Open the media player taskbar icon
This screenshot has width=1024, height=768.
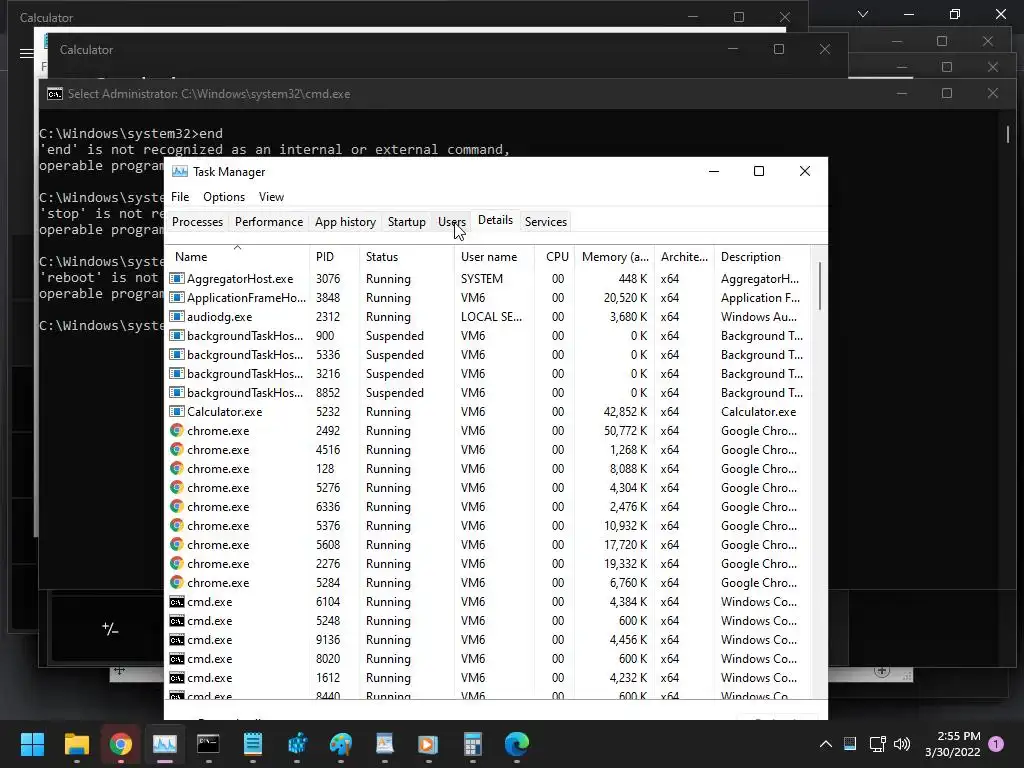428,744
